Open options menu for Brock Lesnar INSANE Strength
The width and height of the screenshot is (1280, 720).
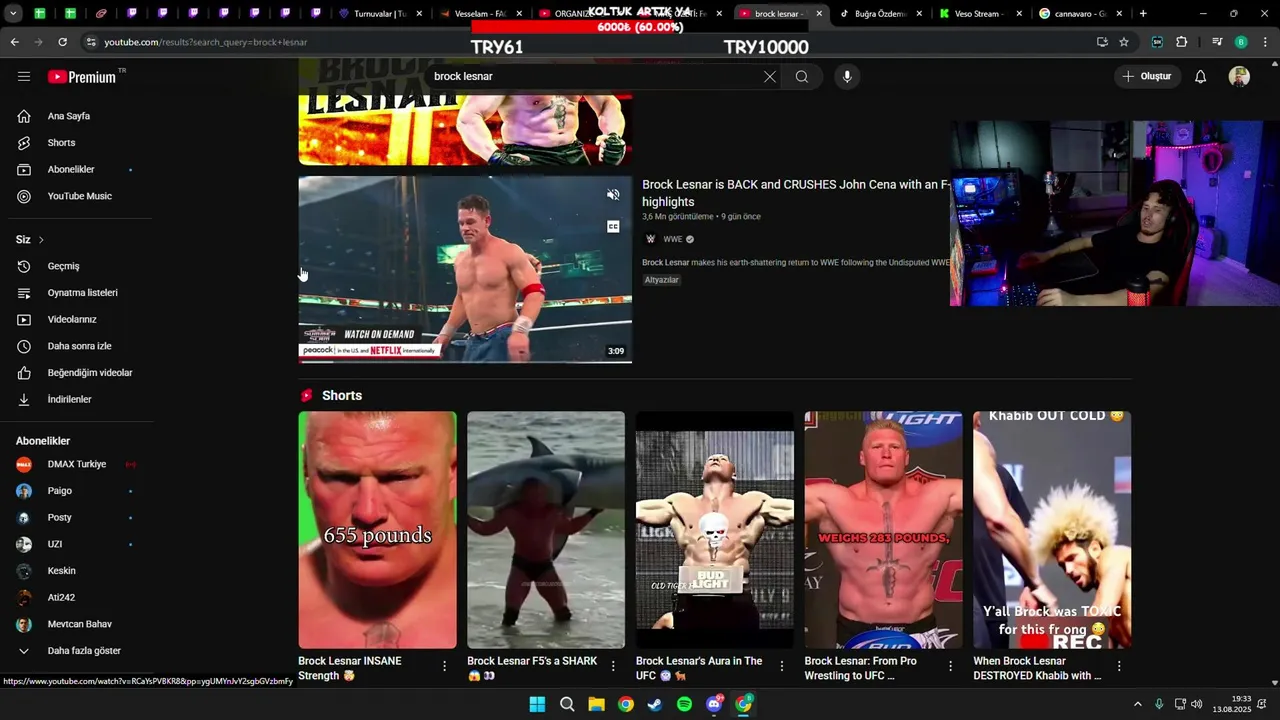pyautogui.click(x=445, y=666)
